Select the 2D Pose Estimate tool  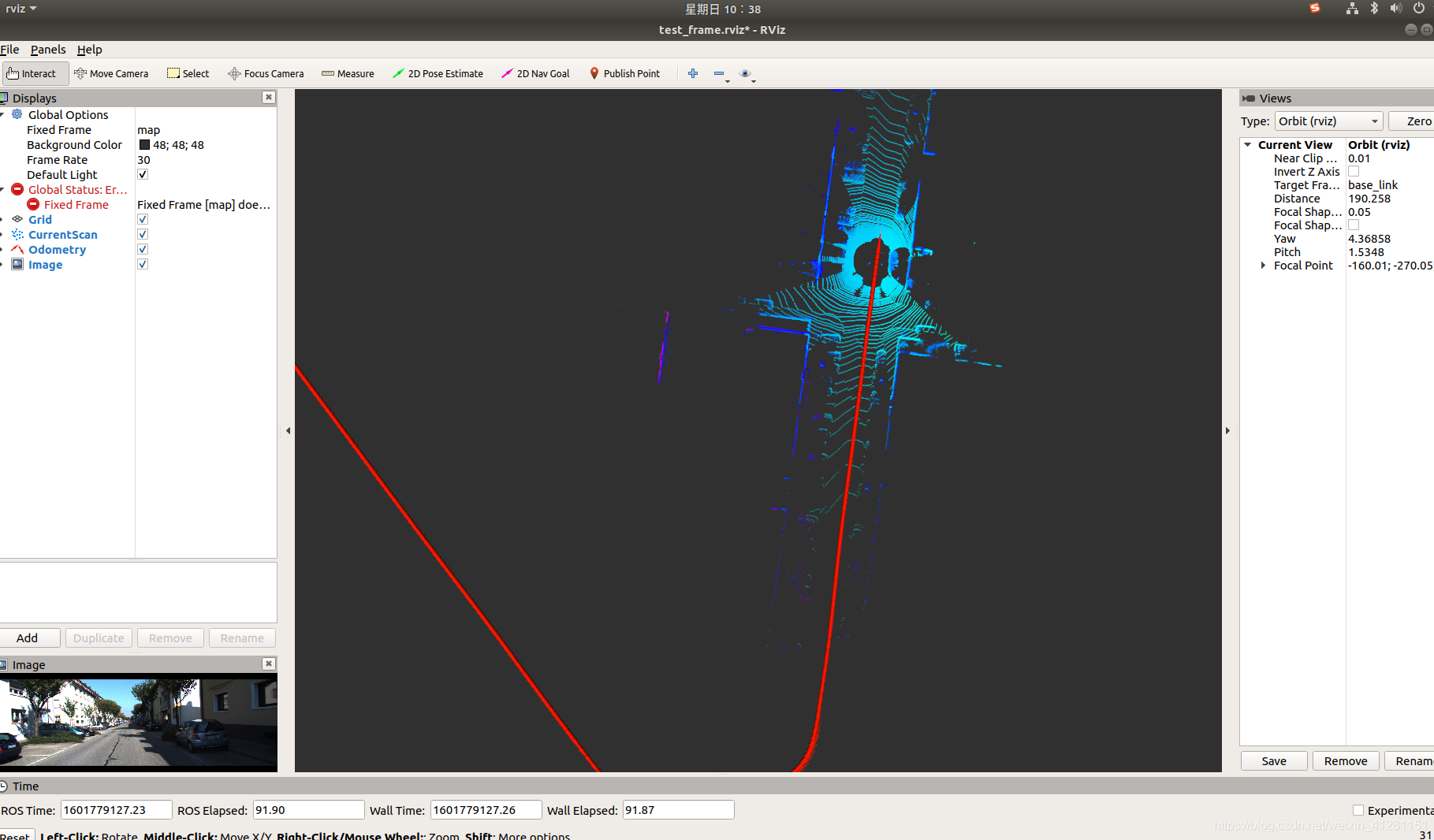438,73
